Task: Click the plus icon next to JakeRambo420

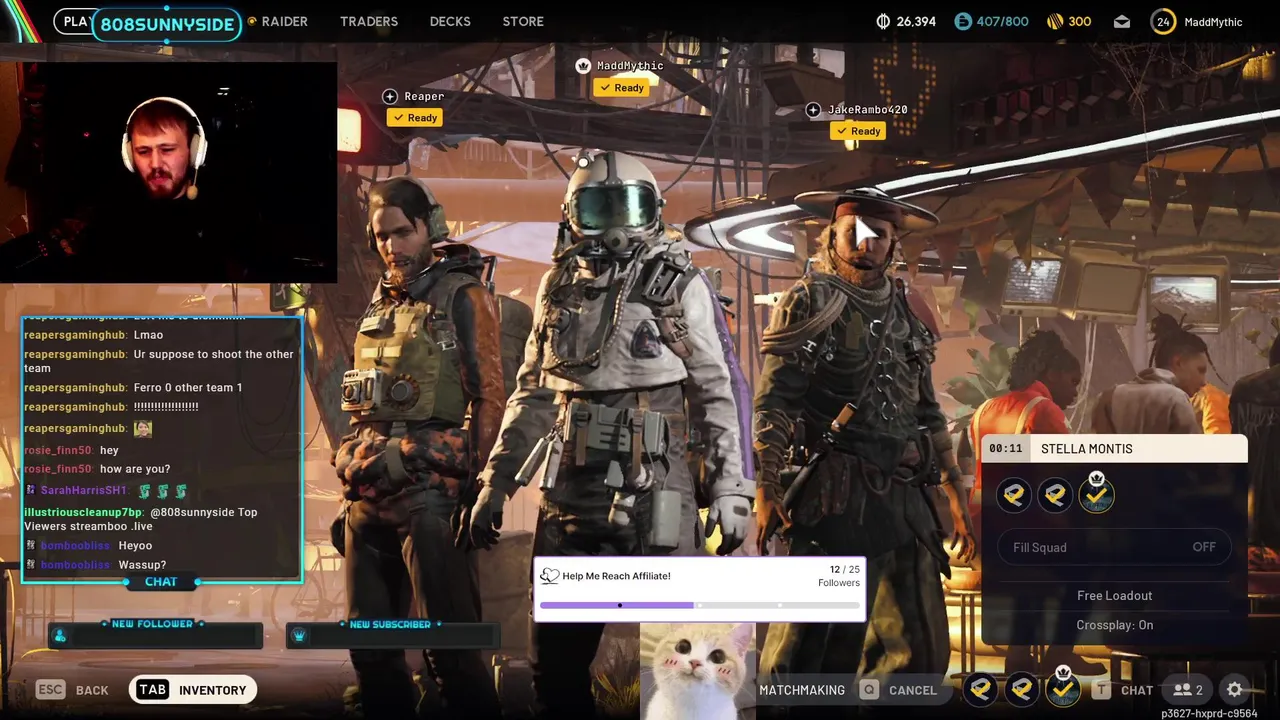Action: point(813,110)
